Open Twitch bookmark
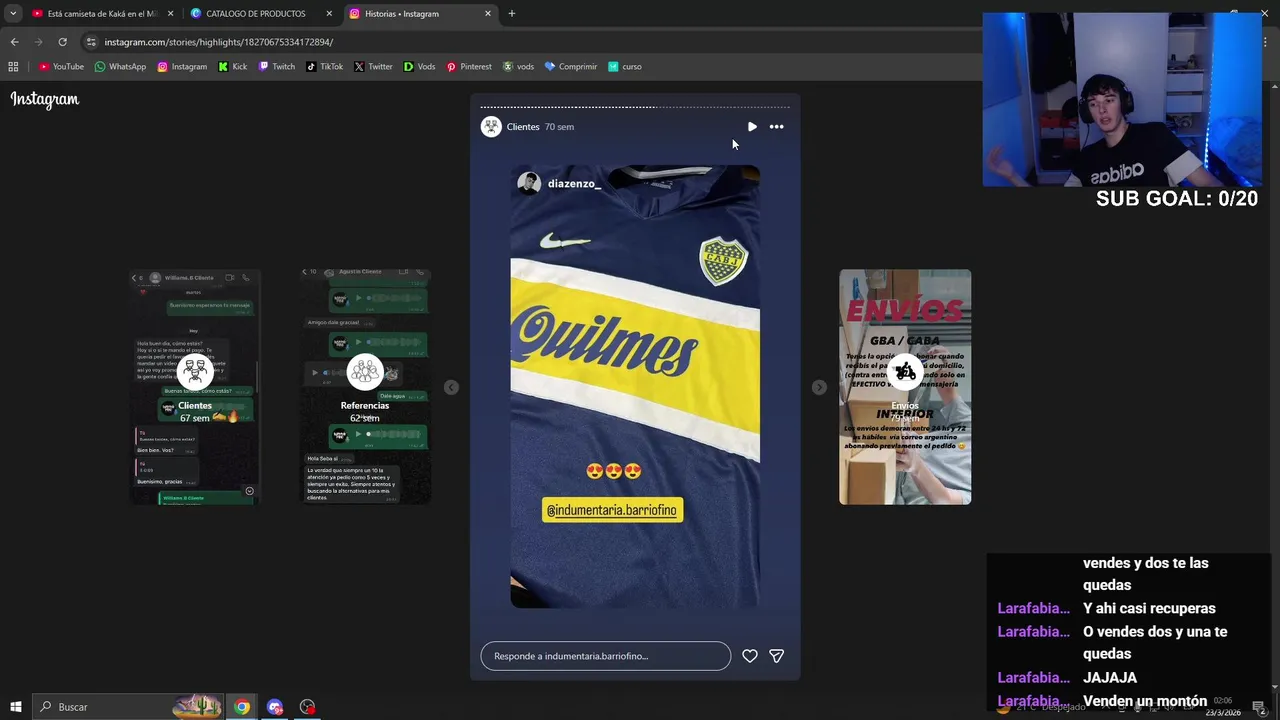This screenshot has height=720, width=1280. click(277, 67)
